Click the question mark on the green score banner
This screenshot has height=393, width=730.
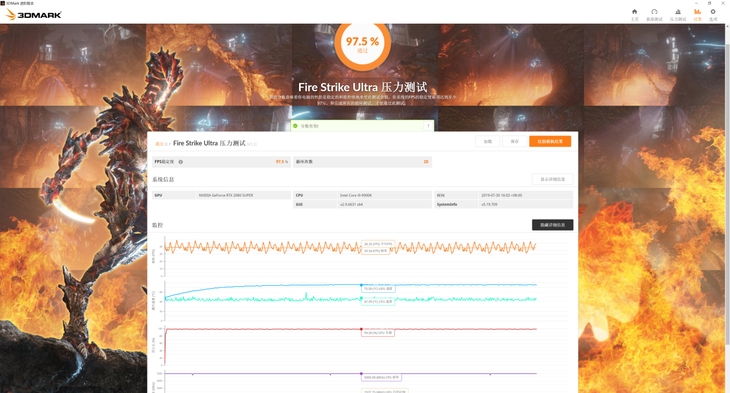(428, 126)
